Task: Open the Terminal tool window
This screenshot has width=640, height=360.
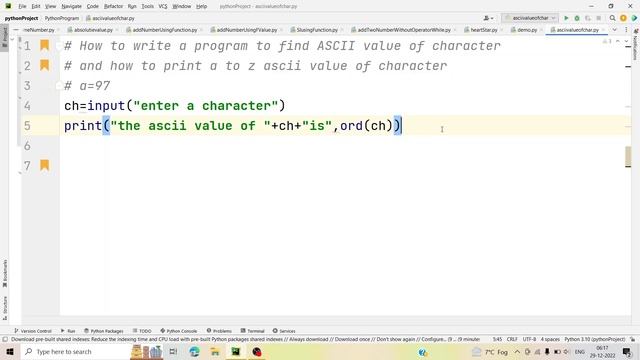Action: pyautogui.click(x=253, y=331)
